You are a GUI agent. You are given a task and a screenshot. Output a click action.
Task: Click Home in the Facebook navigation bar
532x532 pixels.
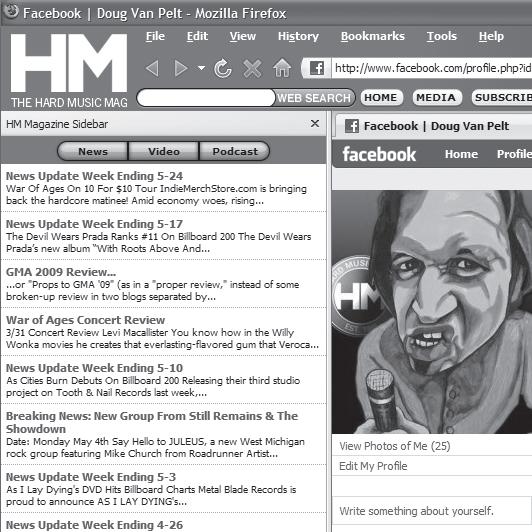click(461, 154)
